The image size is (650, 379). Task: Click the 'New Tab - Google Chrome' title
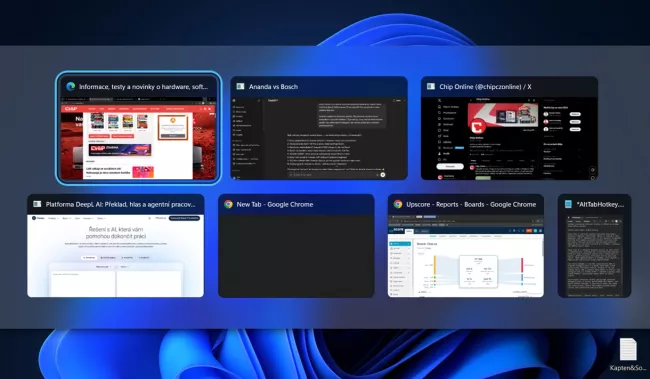[x=275, y=204]
